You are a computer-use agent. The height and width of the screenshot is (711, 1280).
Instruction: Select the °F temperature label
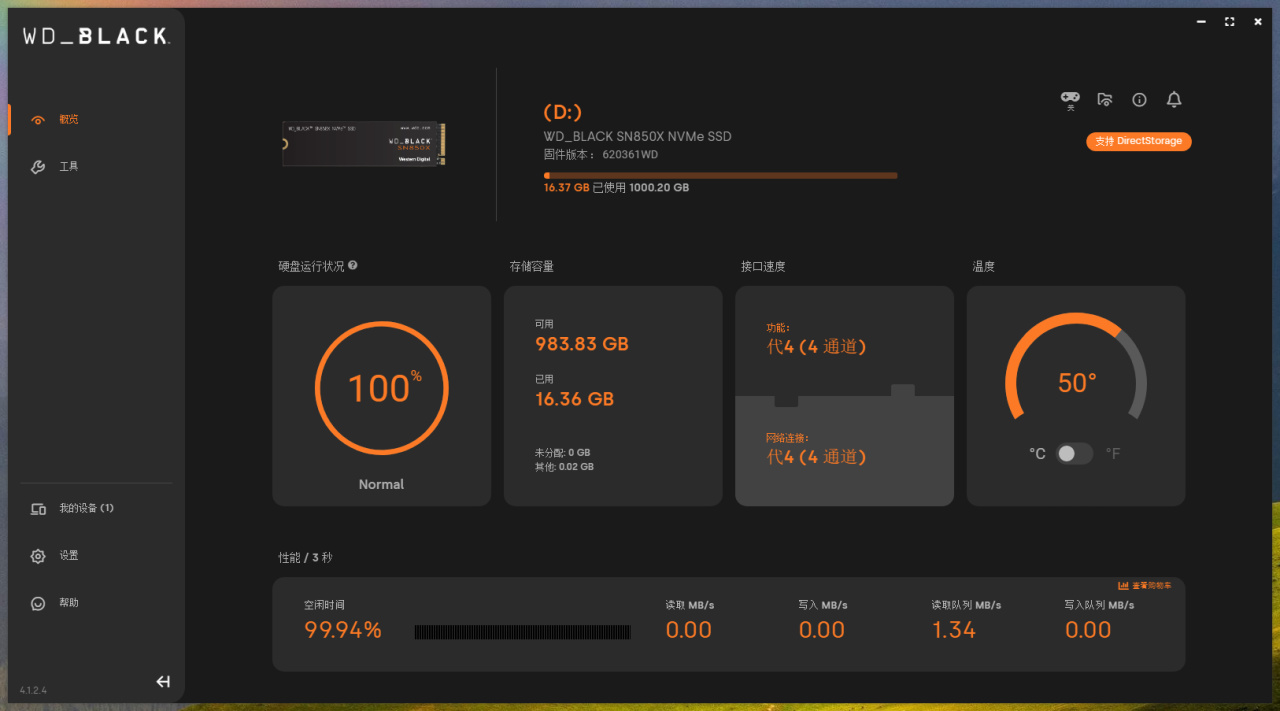coord(1113,454)
